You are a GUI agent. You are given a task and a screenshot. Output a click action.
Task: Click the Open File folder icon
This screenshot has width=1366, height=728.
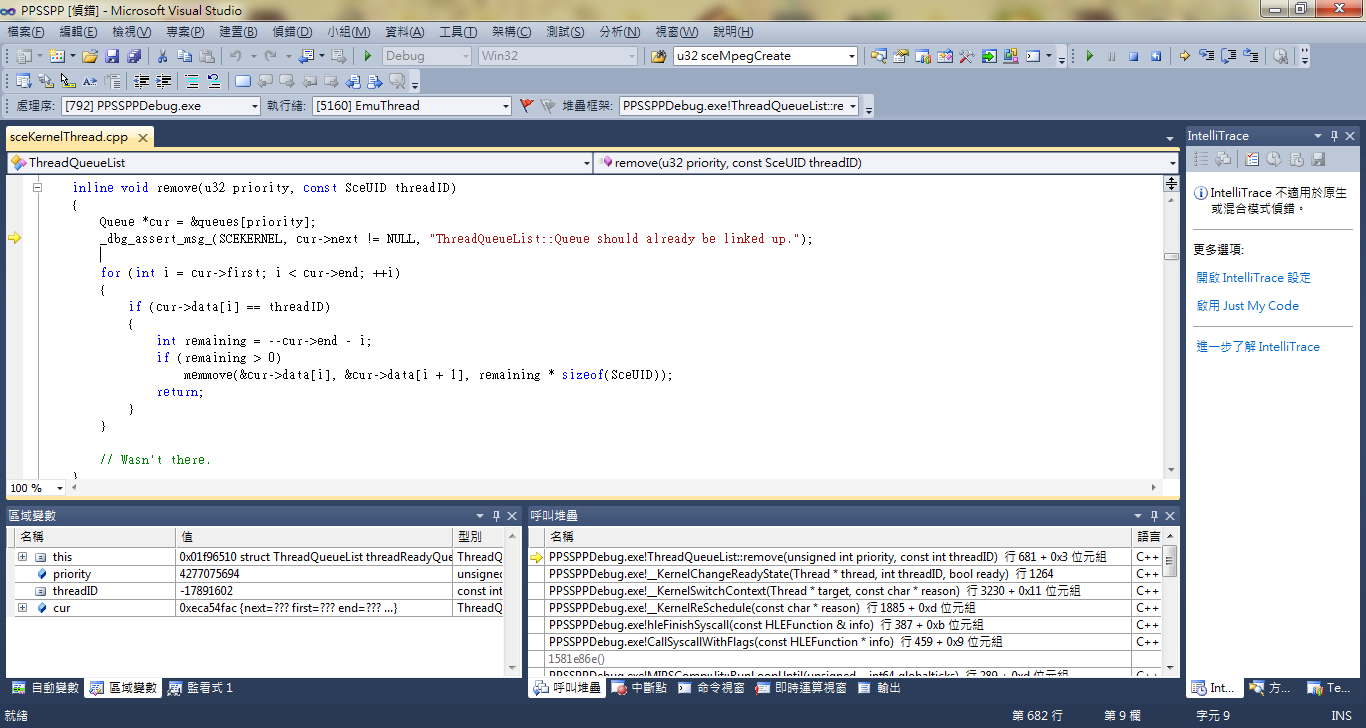pyautogui.click(x=90, y=56)
